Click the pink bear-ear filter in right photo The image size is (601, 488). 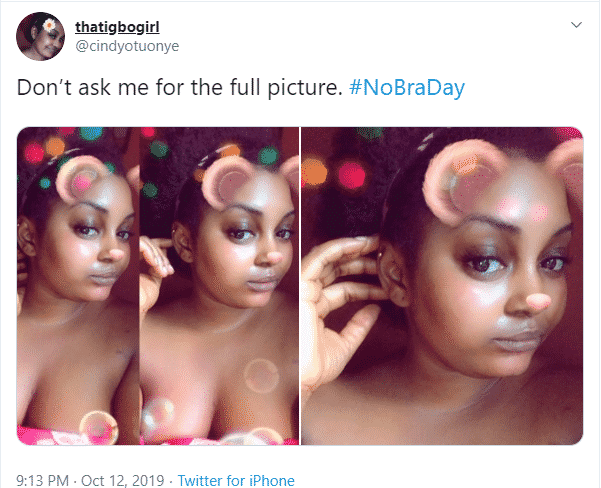click(x=466, y=180)
